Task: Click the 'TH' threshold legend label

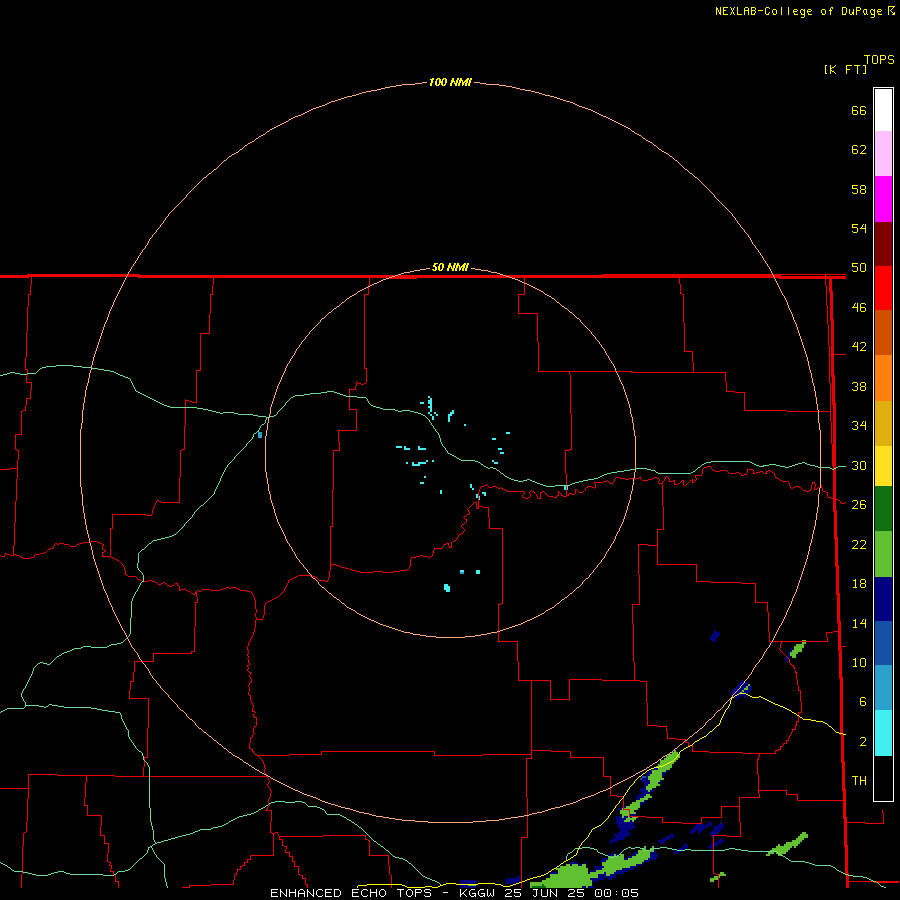Action: [x=859, y=781]
